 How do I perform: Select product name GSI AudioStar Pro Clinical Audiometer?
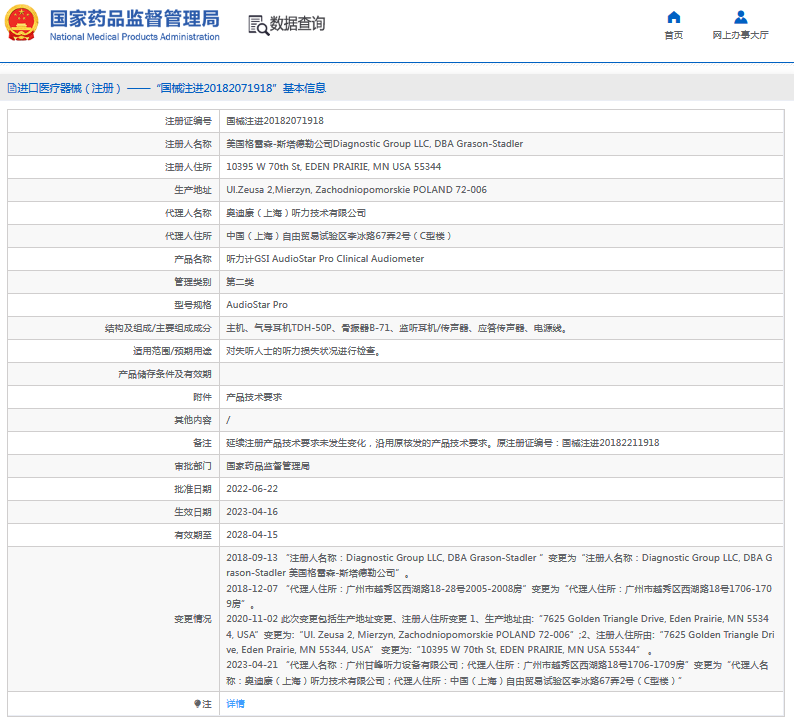pyautogui.click(x=325, y=259)
